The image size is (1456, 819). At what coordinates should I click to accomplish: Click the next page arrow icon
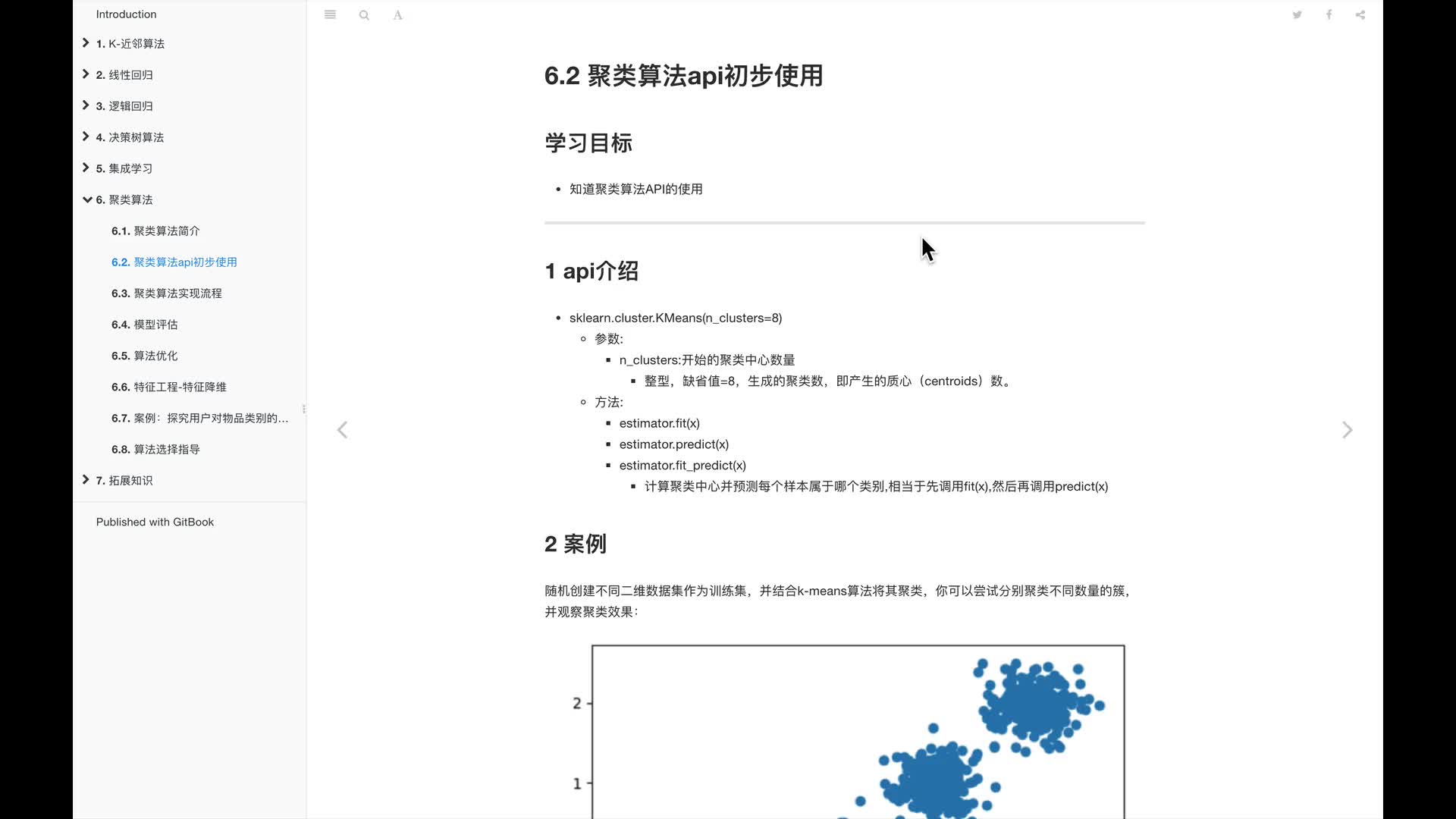click(1348, 430)
